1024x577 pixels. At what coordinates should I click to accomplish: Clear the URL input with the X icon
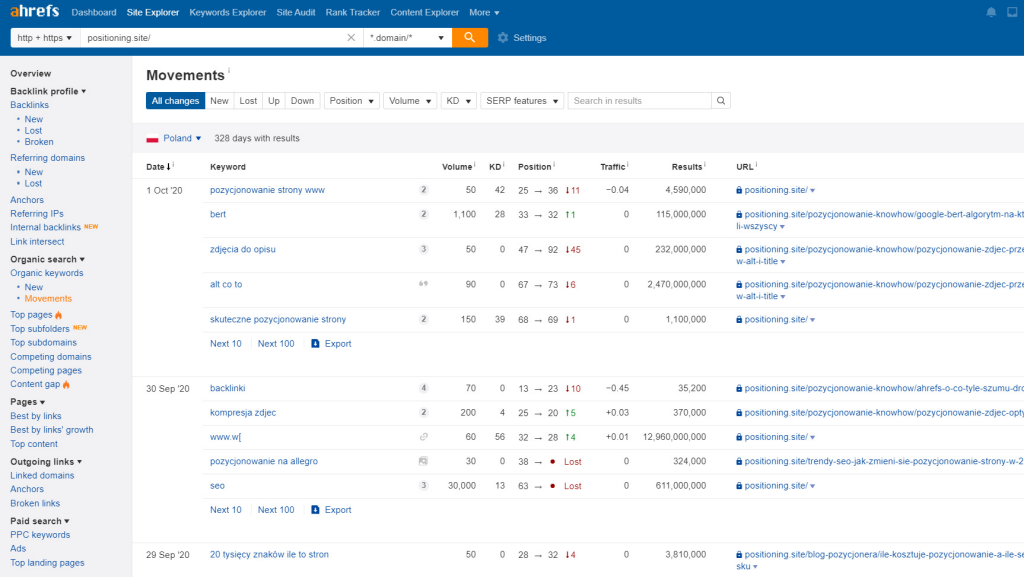pyautogui.click(x=351, y=36)
